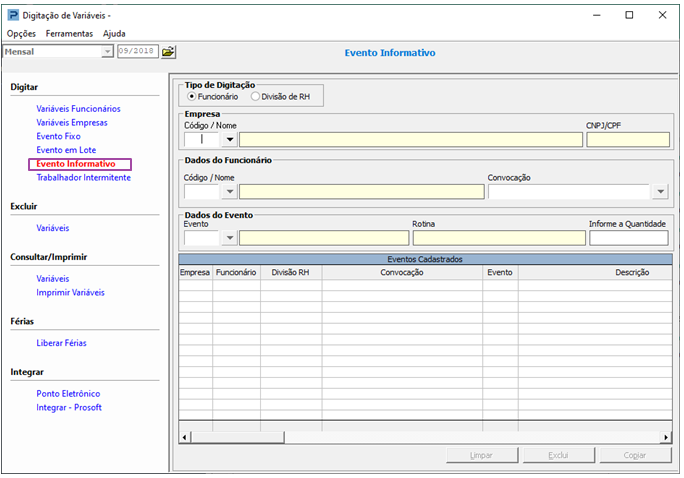Click the Copiar button
Screen dimensions: 684x478
coord(635,455)
